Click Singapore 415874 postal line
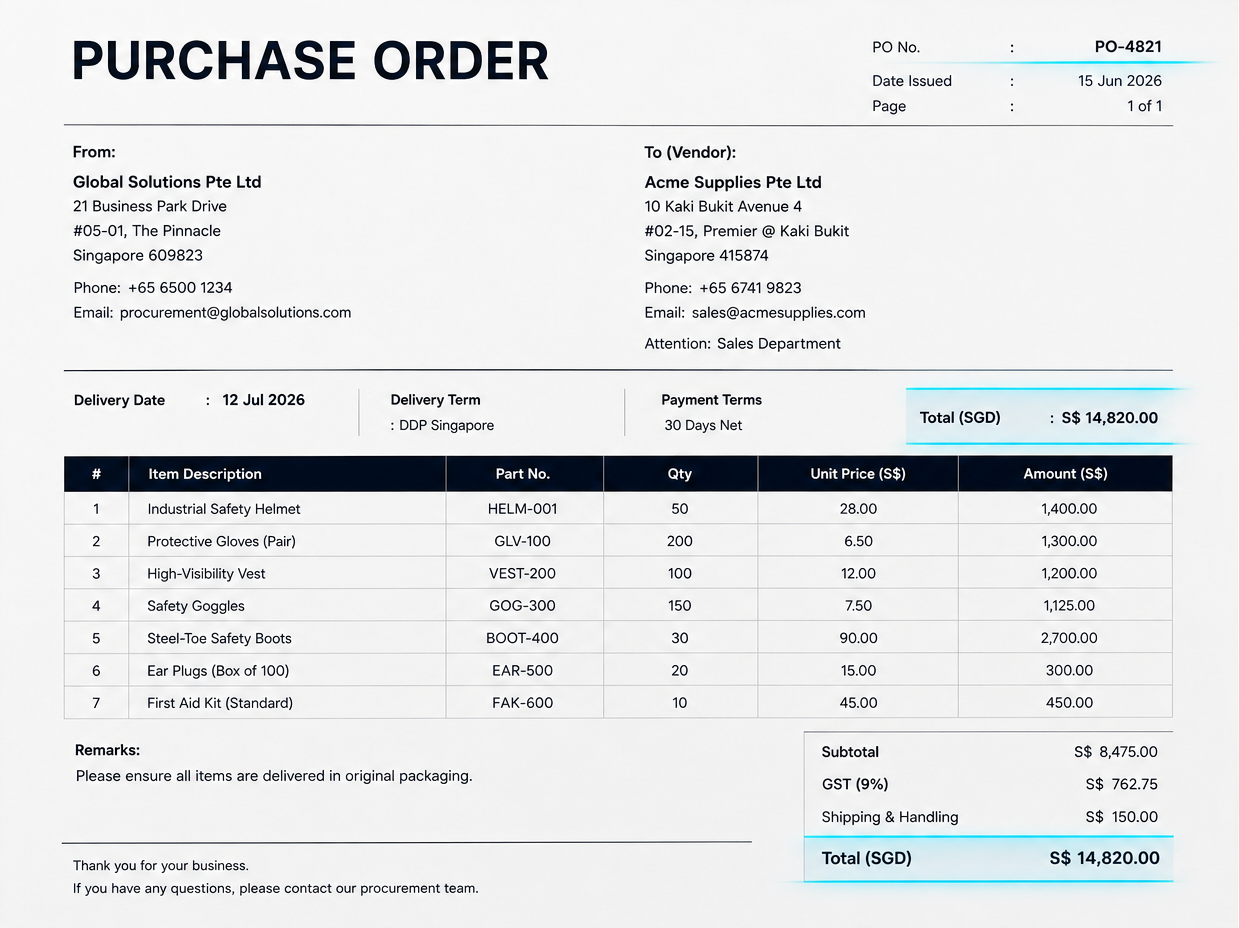 point(707,256)
